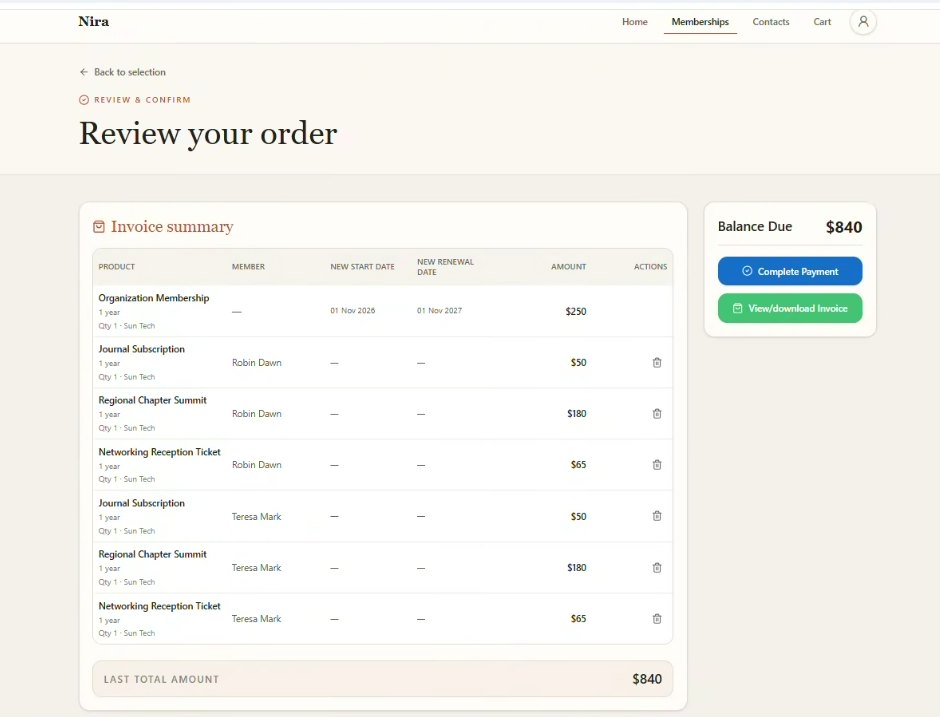
Task: Click Teresa Mark in Networking Reception row
Action: pyautogui.click(x=257, y=619)
